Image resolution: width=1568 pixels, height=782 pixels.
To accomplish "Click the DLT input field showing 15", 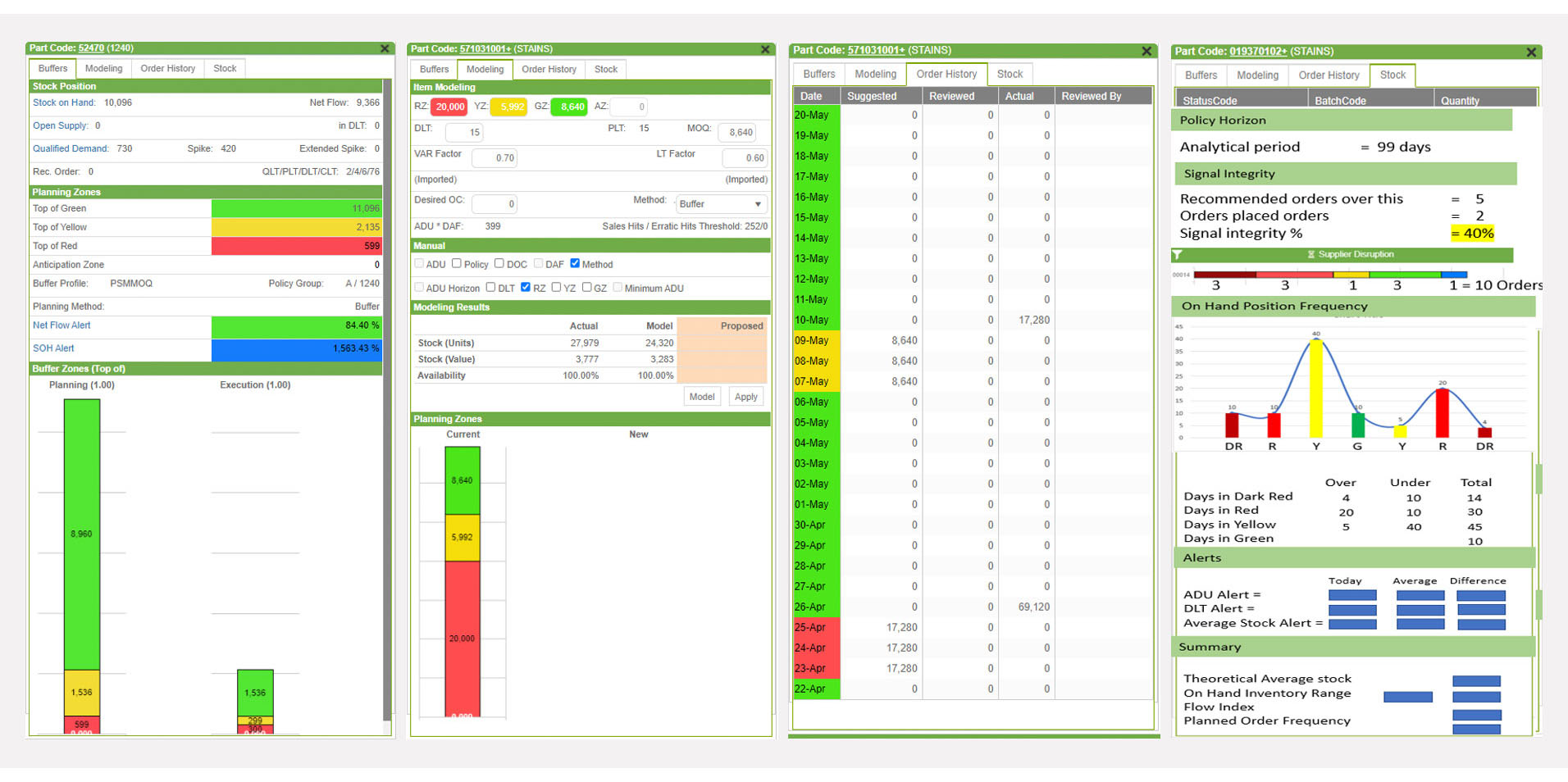I will [464, 132].
